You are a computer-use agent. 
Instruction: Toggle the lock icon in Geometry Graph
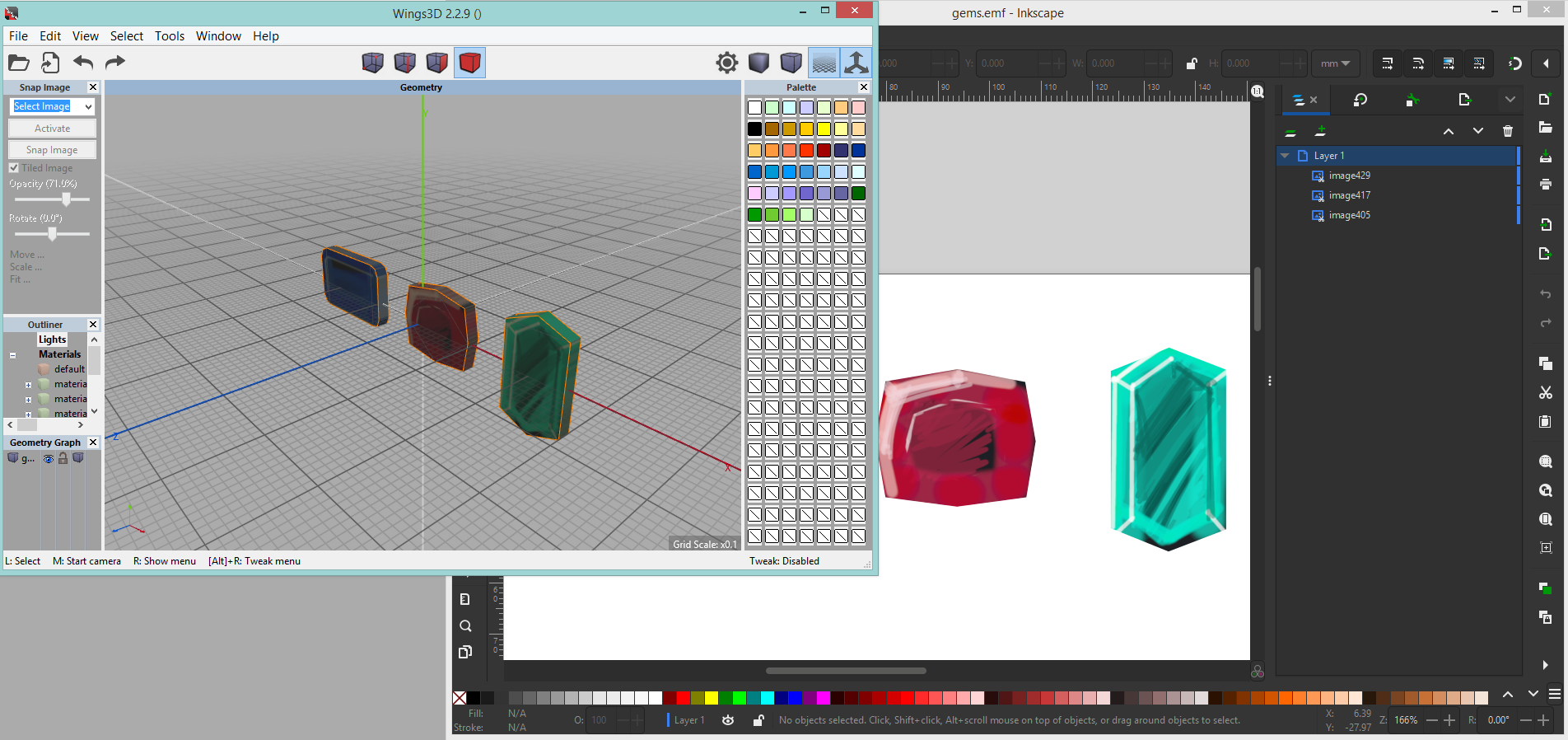pyautogui.click(x=63, y=458)
